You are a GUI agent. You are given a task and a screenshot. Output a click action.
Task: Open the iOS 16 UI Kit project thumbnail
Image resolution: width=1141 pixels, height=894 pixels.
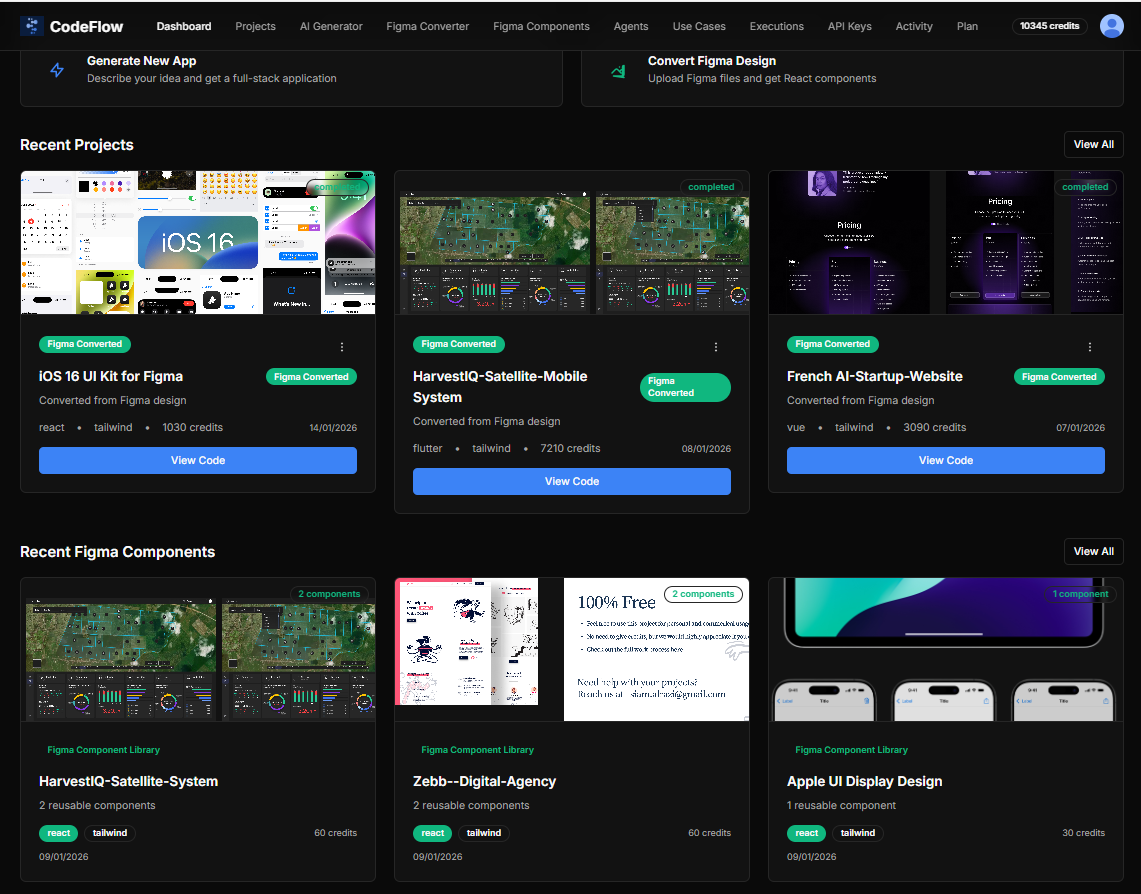pos(198,243)
